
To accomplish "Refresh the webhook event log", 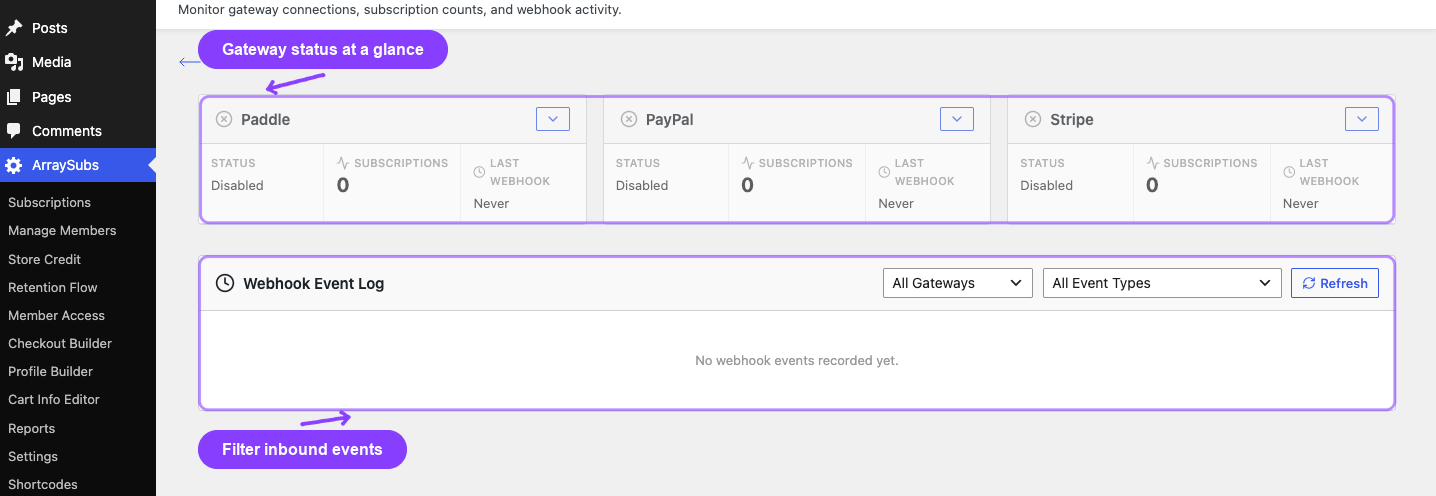I will 1335,283.
